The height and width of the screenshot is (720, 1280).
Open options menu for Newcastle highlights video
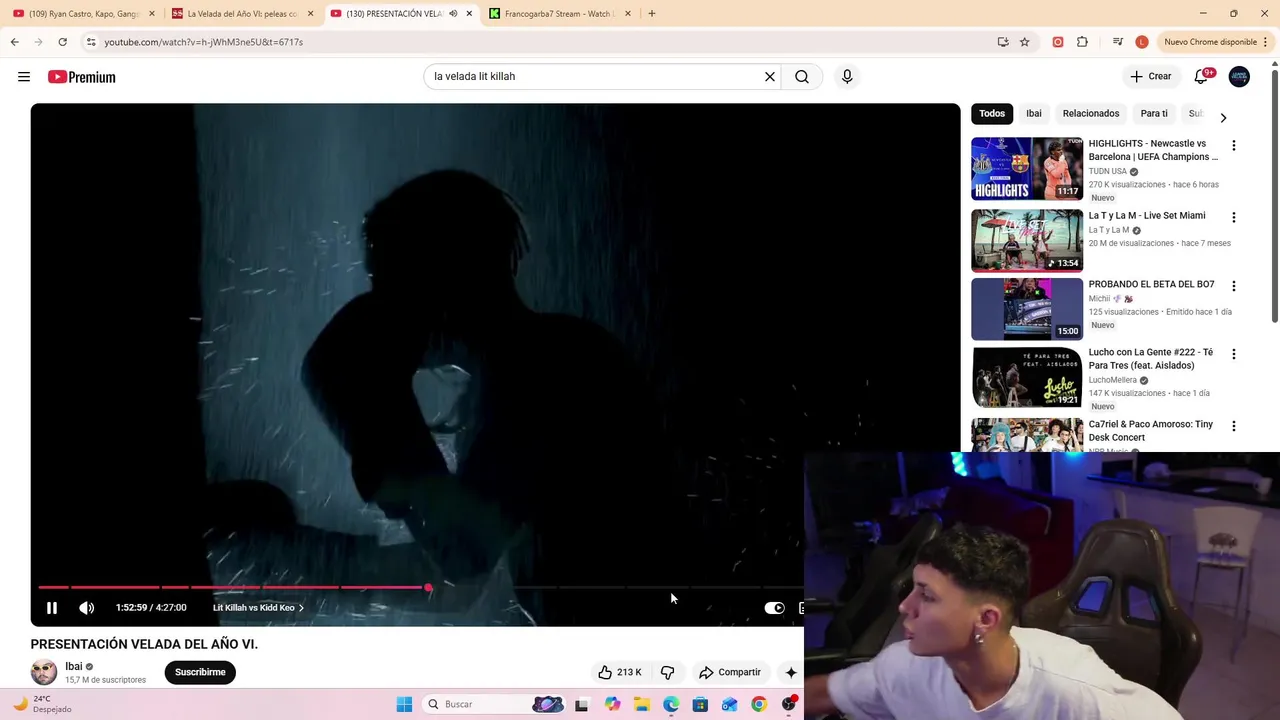click(1234, 145)
